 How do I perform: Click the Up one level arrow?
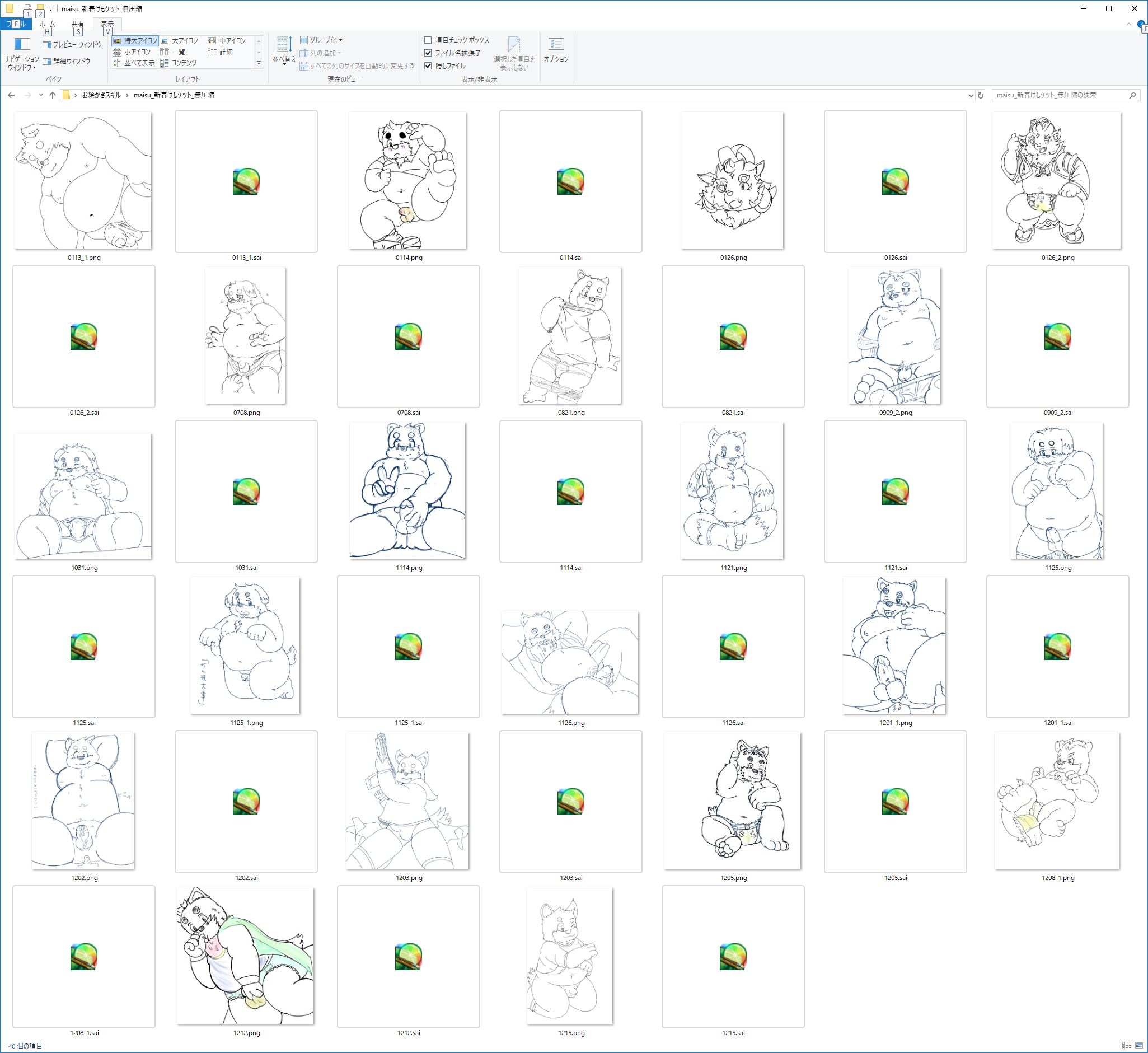tap(53, 95)
